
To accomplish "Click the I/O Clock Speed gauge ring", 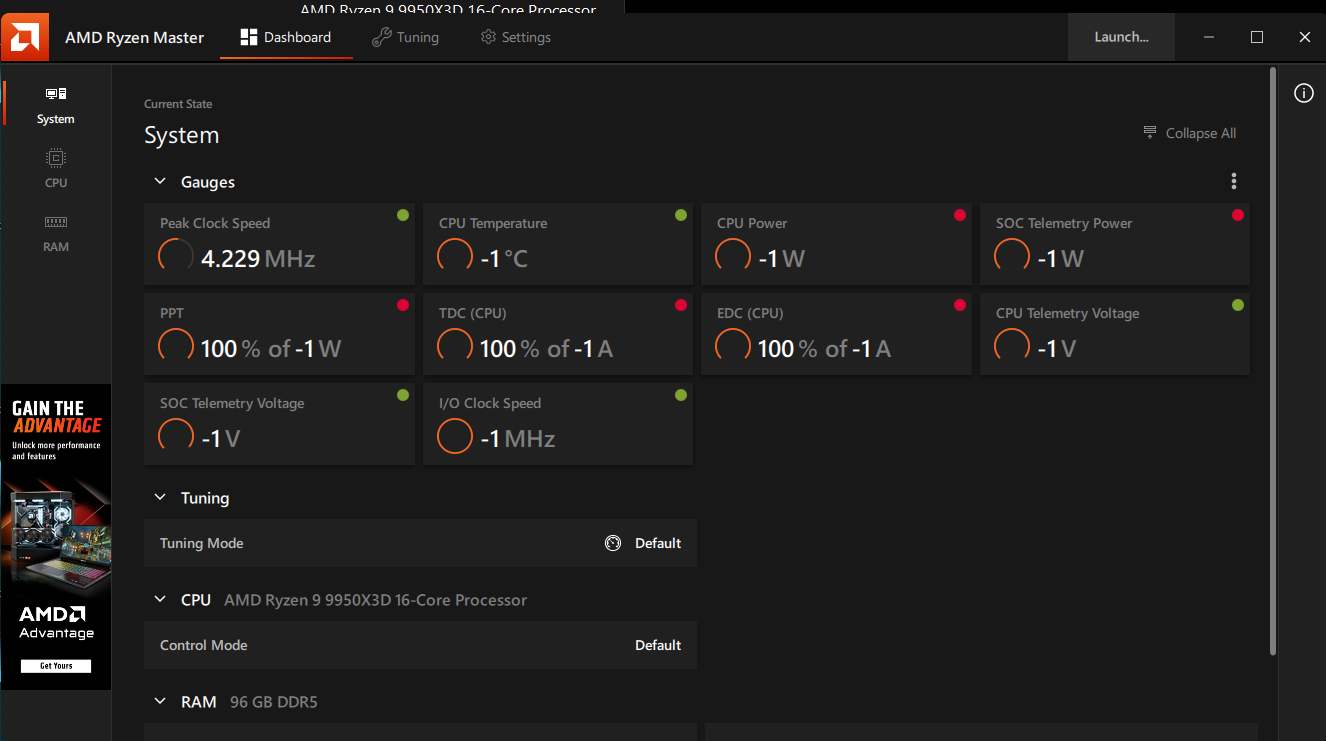I will 455,437.
